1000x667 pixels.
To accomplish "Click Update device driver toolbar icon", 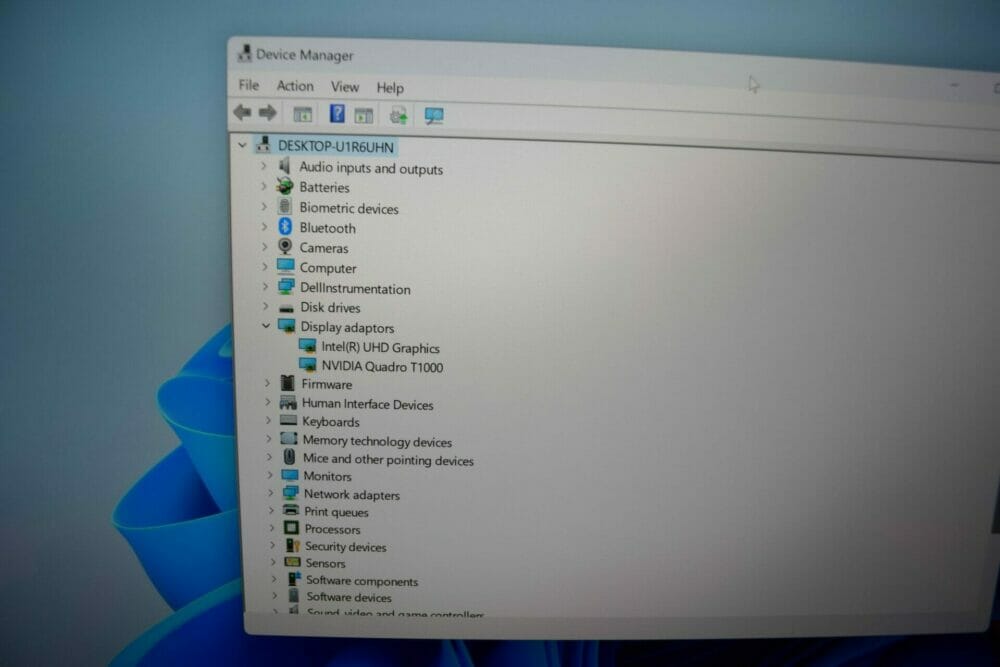I will (399, 115).
